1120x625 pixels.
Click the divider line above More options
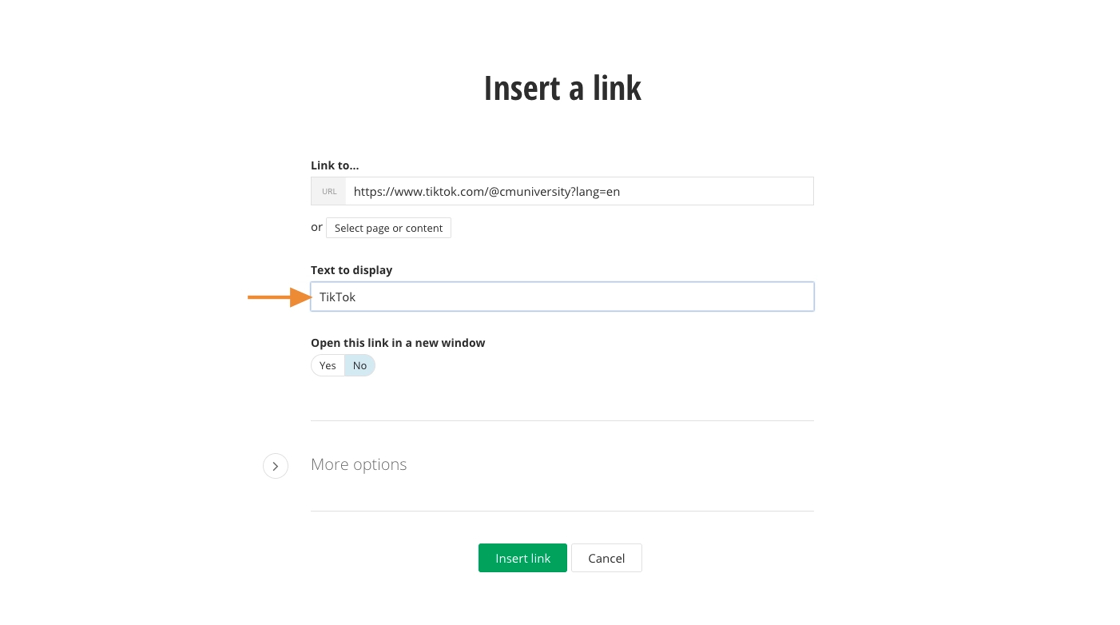(562, 421)
